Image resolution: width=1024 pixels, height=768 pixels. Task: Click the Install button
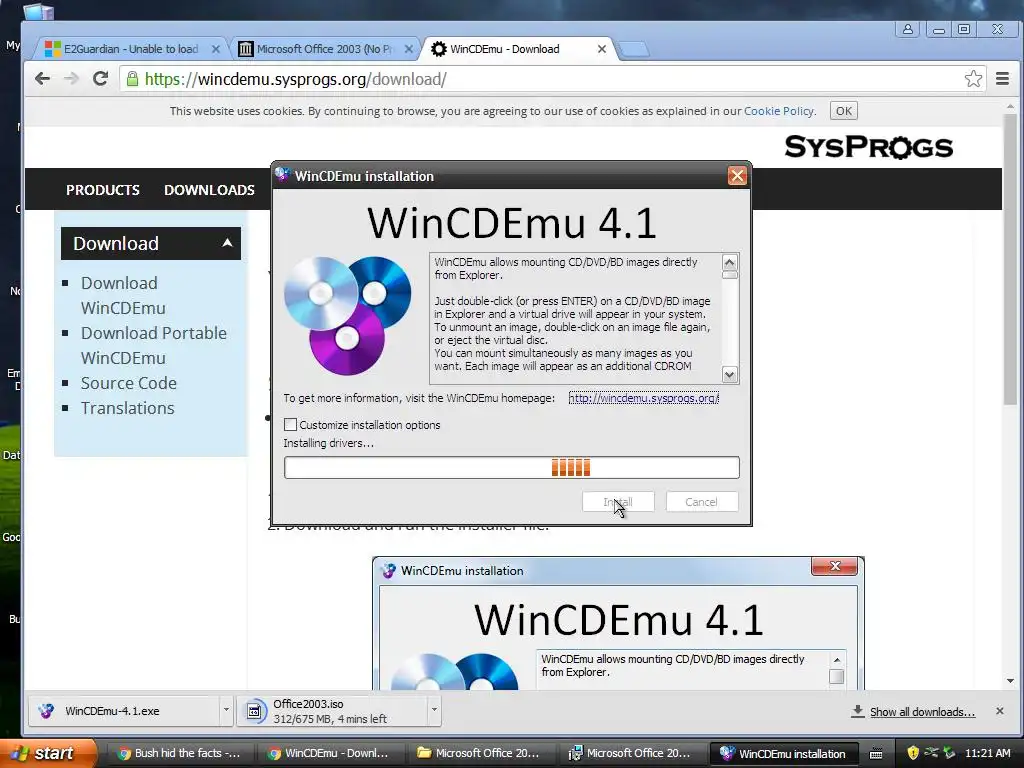(x=618, y=502)
